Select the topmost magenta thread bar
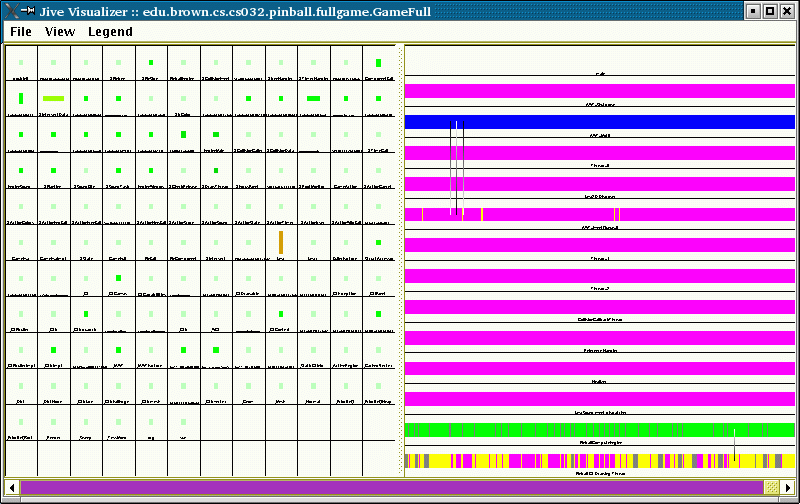The height and width of the screenshot is (504, 800). coord(599,91)
